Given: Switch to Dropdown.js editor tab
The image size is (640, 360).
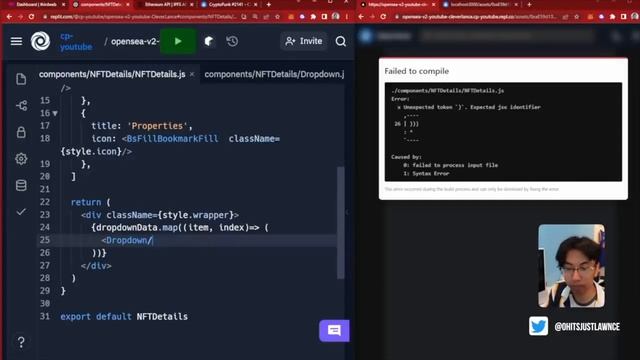Looking at the screenshot, I should point(274,74).
